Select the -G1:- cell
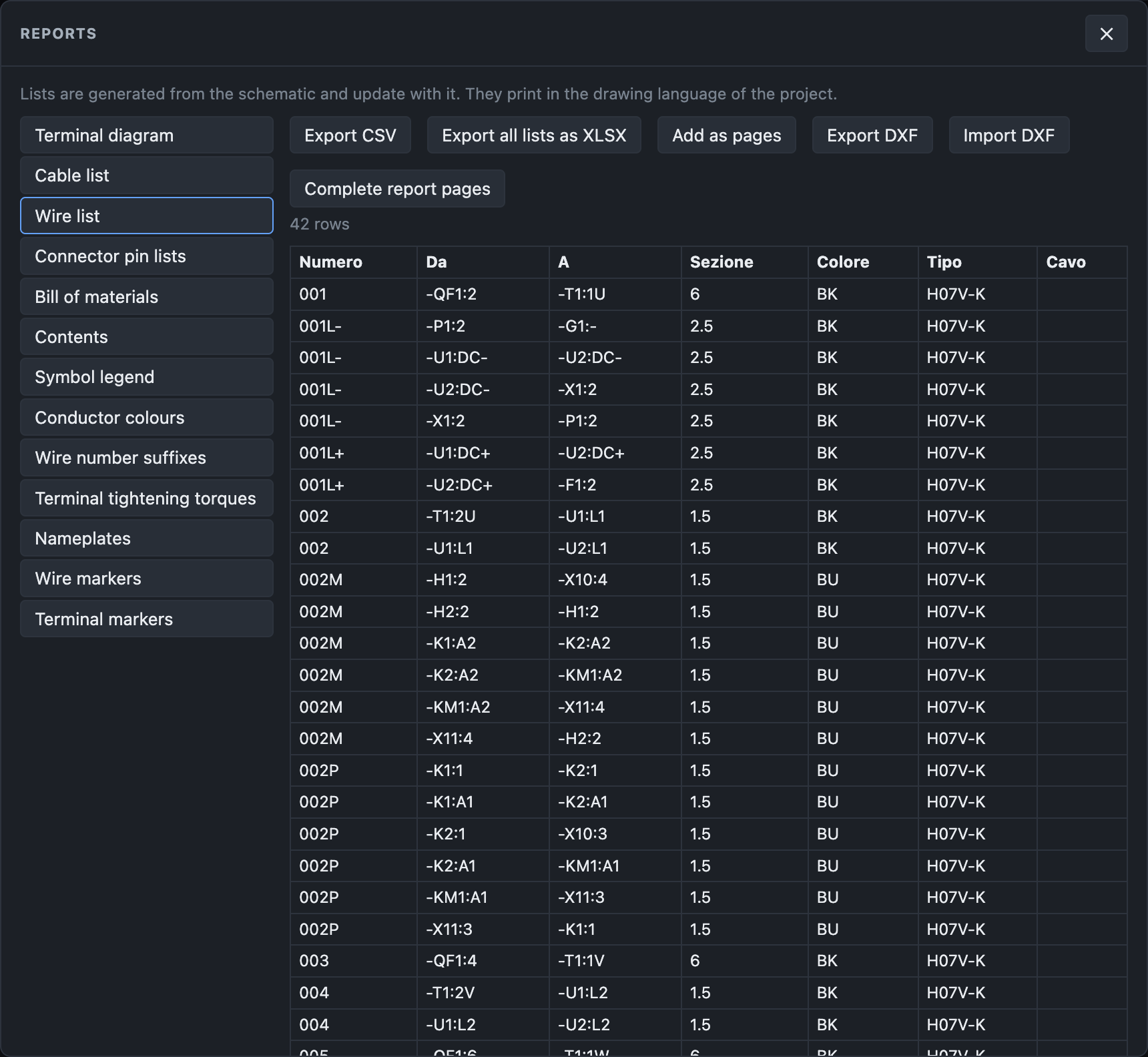This screenshot has width=1148, height=1057. [x=615, y=326]
